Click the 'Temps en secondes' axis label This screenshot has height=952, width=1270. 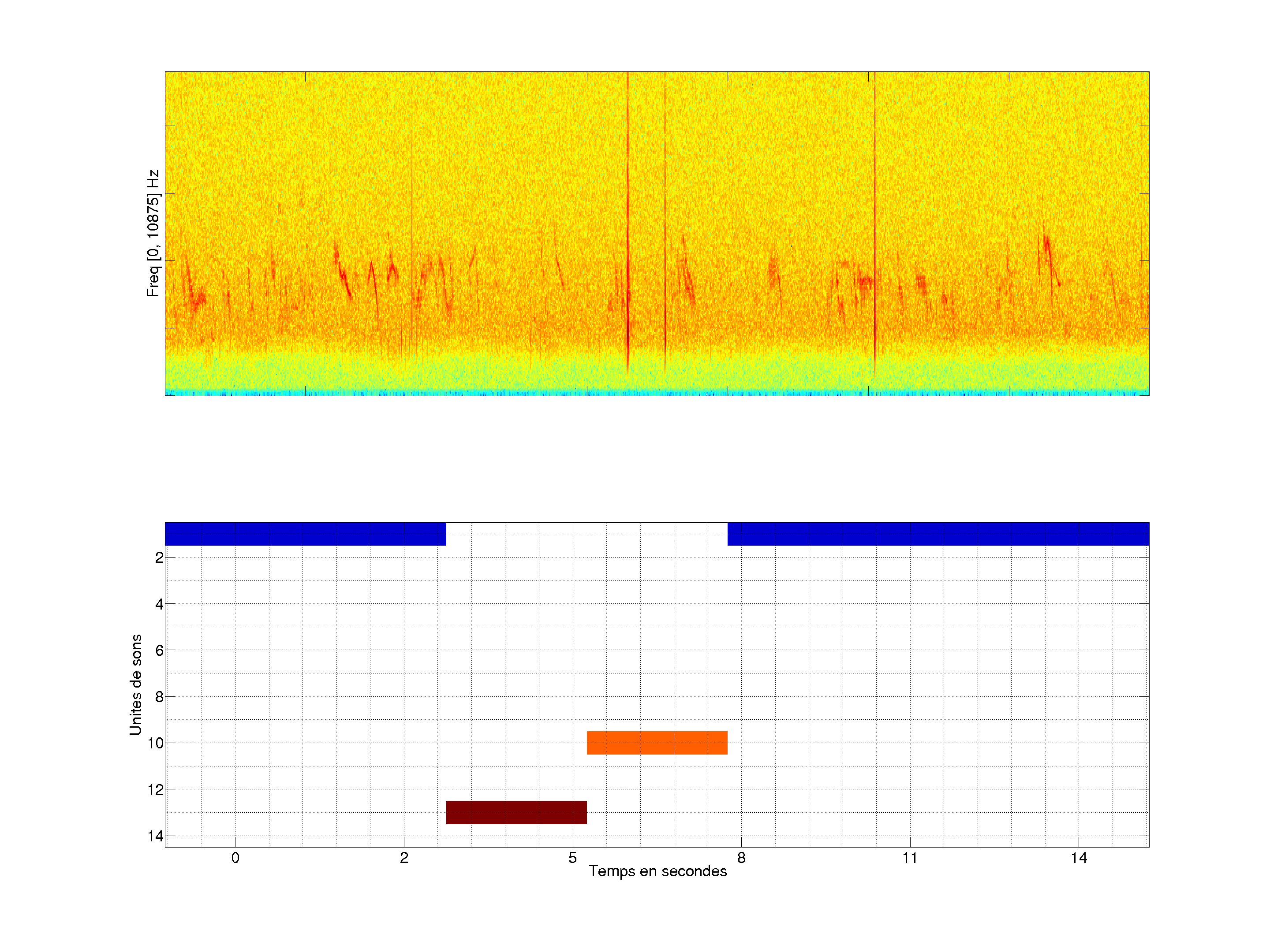click(657, 871)
